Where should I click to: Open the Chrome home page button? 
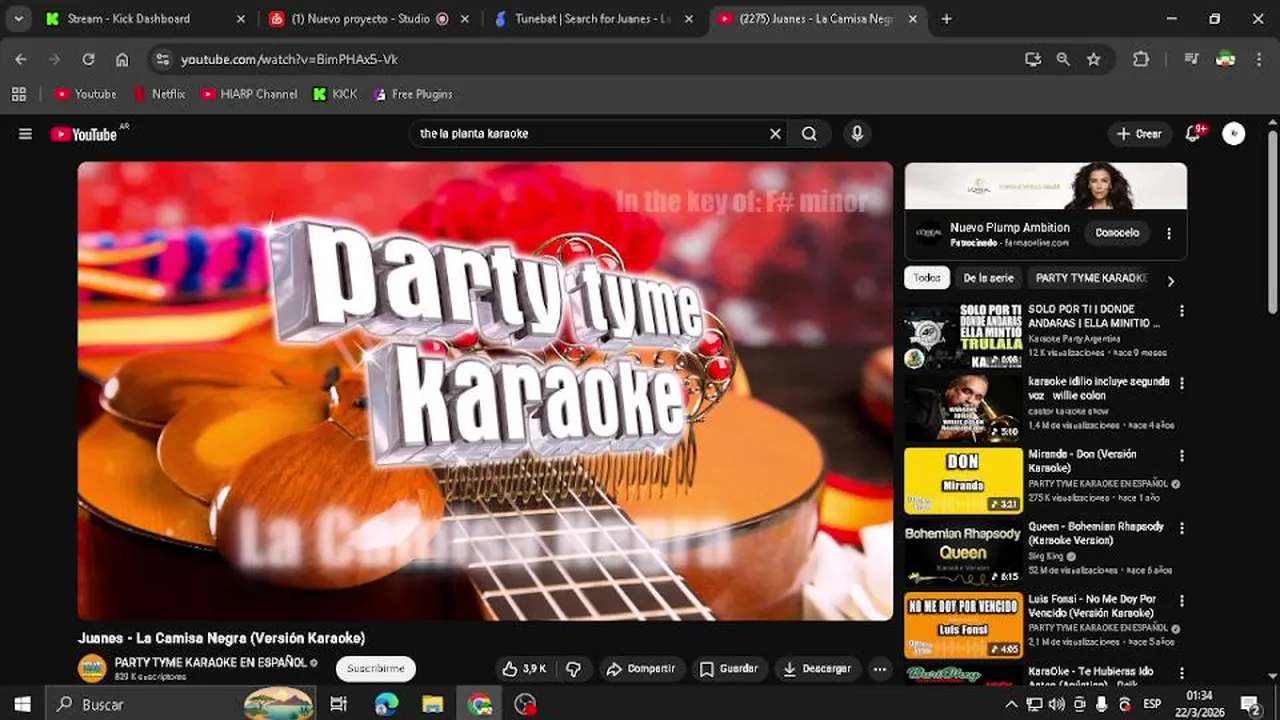tap(122, 60)
